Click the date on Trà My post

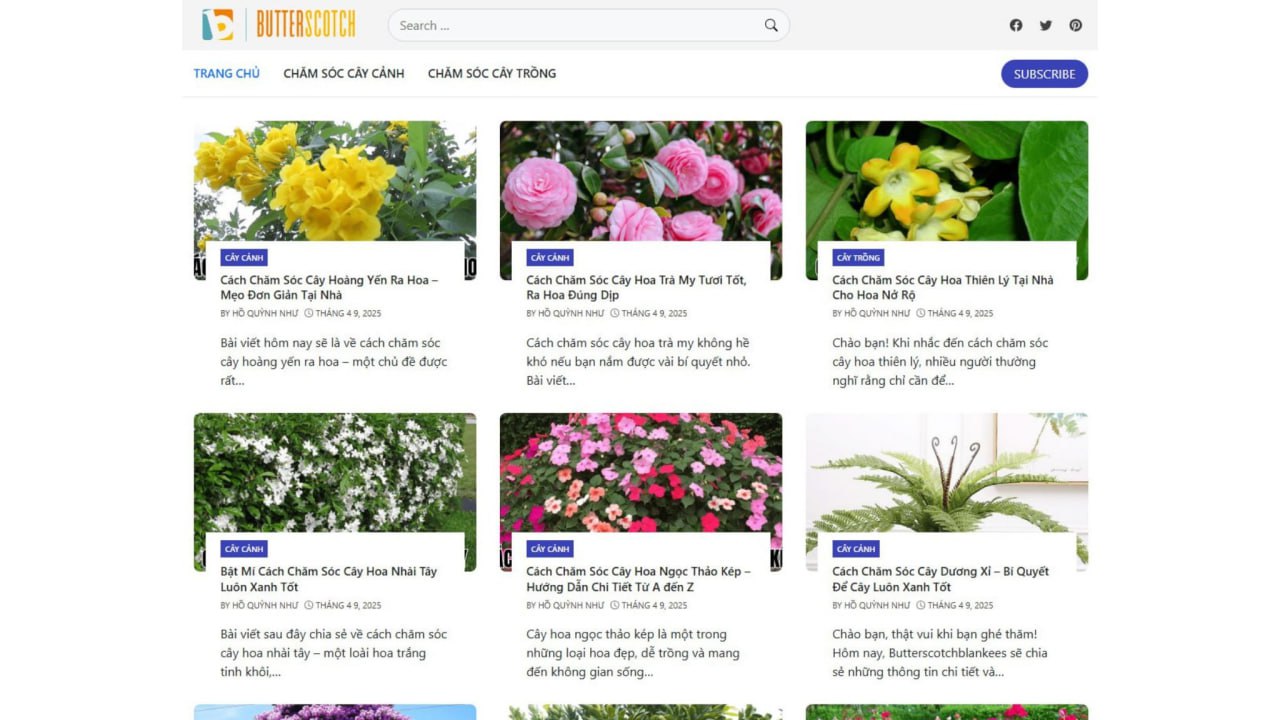pyautogui.click(x=654, y=313)
